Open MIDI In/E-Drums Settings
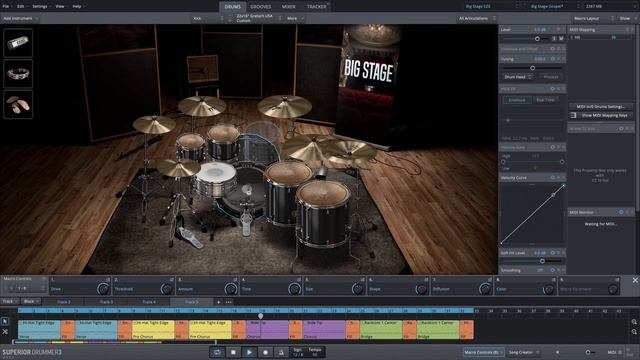The image size is (640, 360). [x=601, y=107]
